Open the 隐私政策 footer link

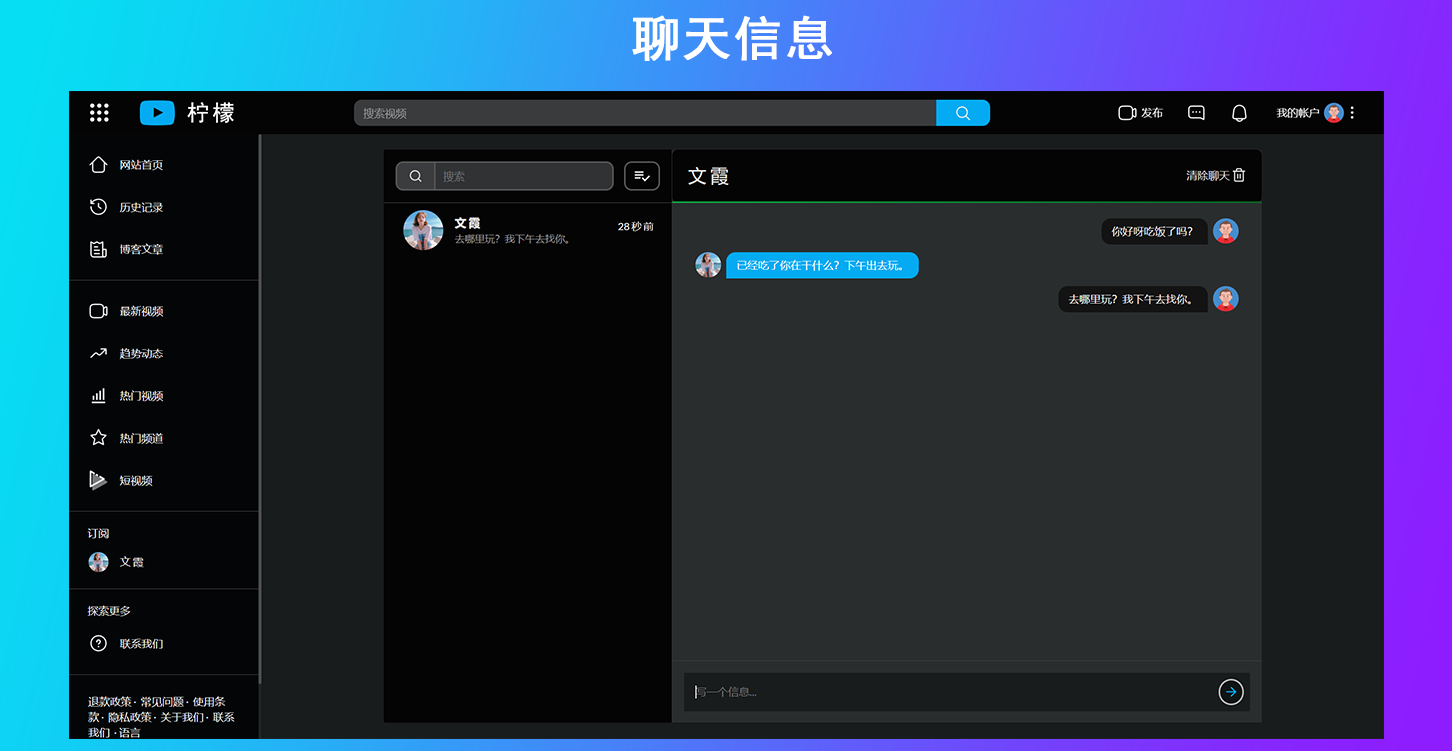[x=130, y=717]
